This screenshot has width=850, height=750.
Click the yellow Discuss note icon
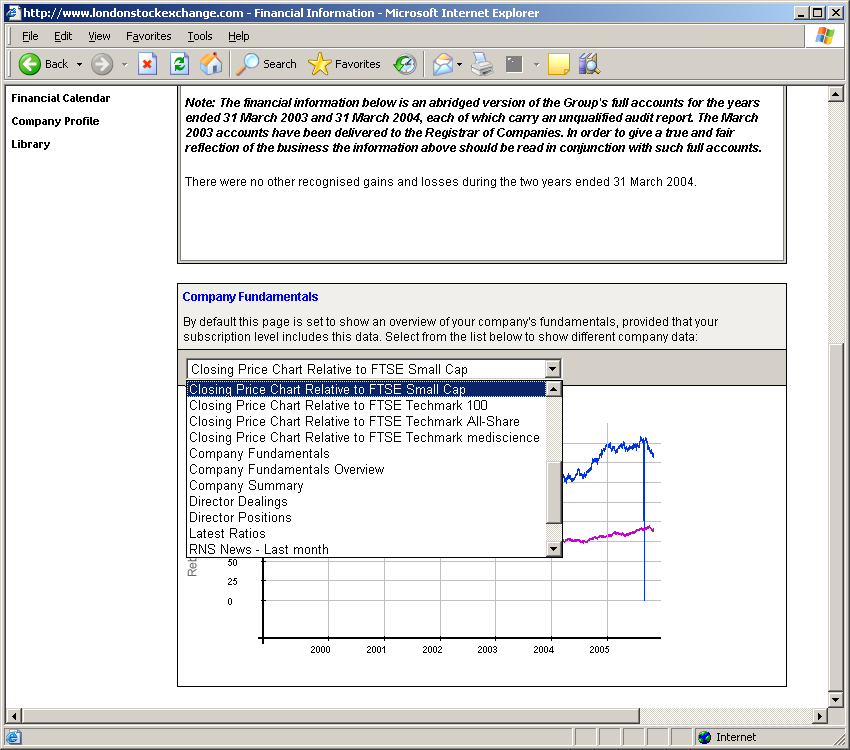pos(559,64)
